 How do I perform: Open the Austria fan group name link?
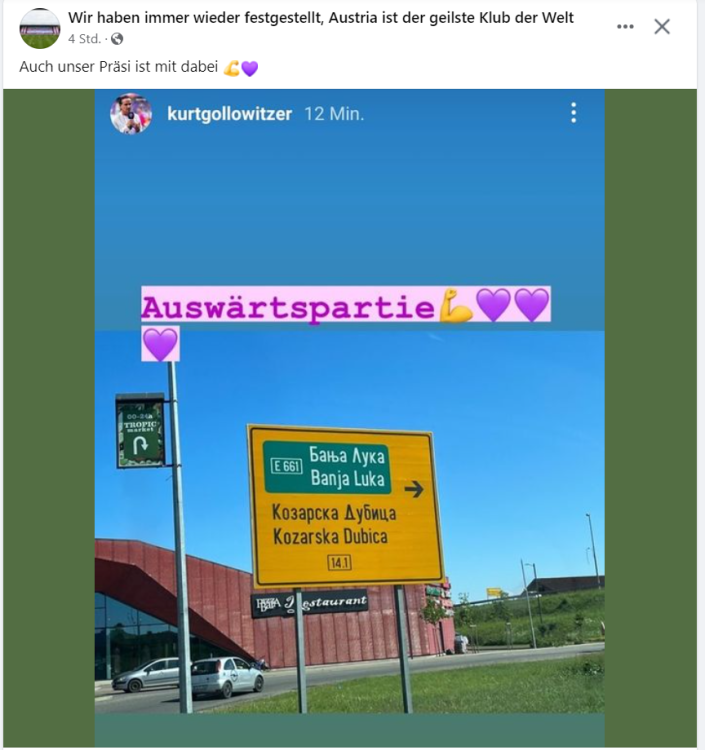pos(320,18)
